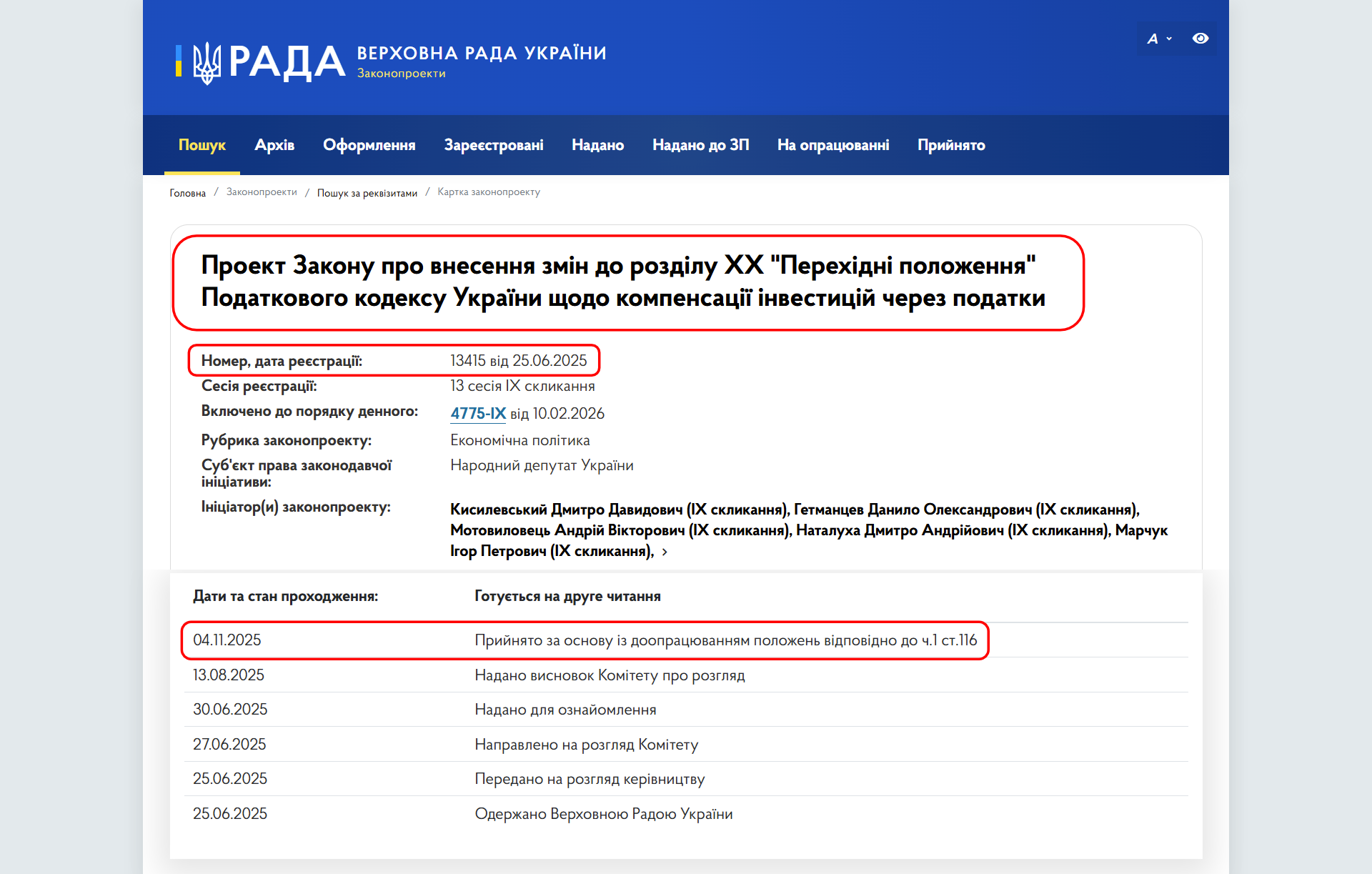Select the 04.11.2025 date cell
Viewport: 1372px width, 874px height.
pyautogui.click(x=227, y=640)
